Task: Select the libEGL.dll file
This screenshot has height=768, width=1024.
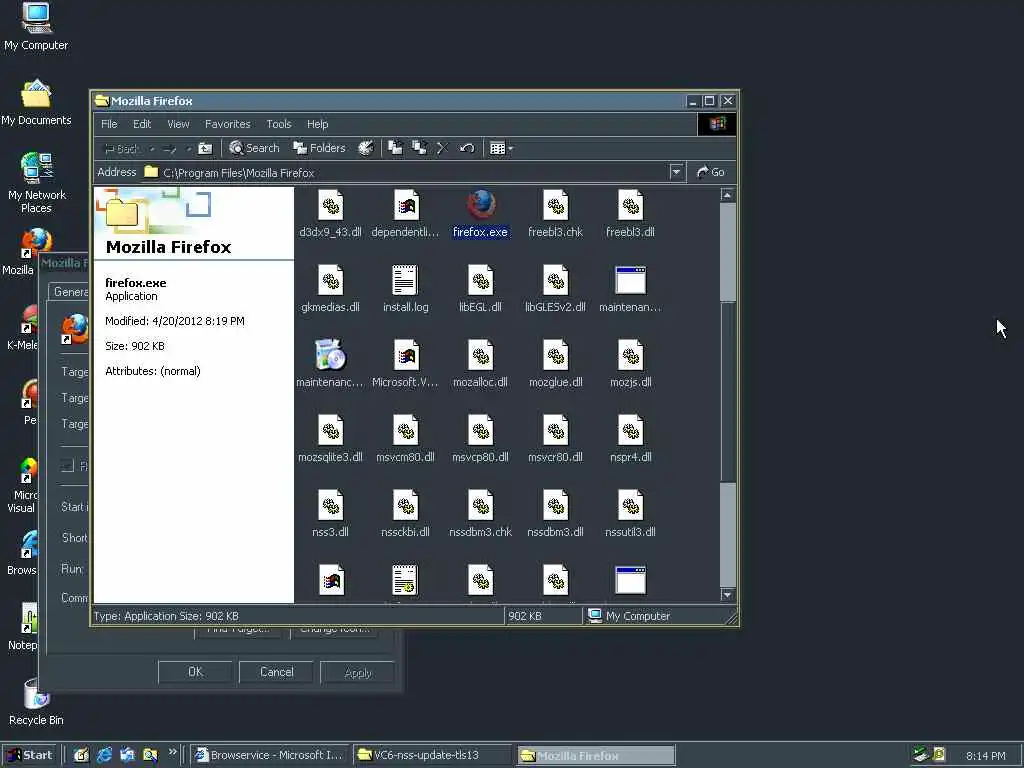Action: (x=480, y=289)
